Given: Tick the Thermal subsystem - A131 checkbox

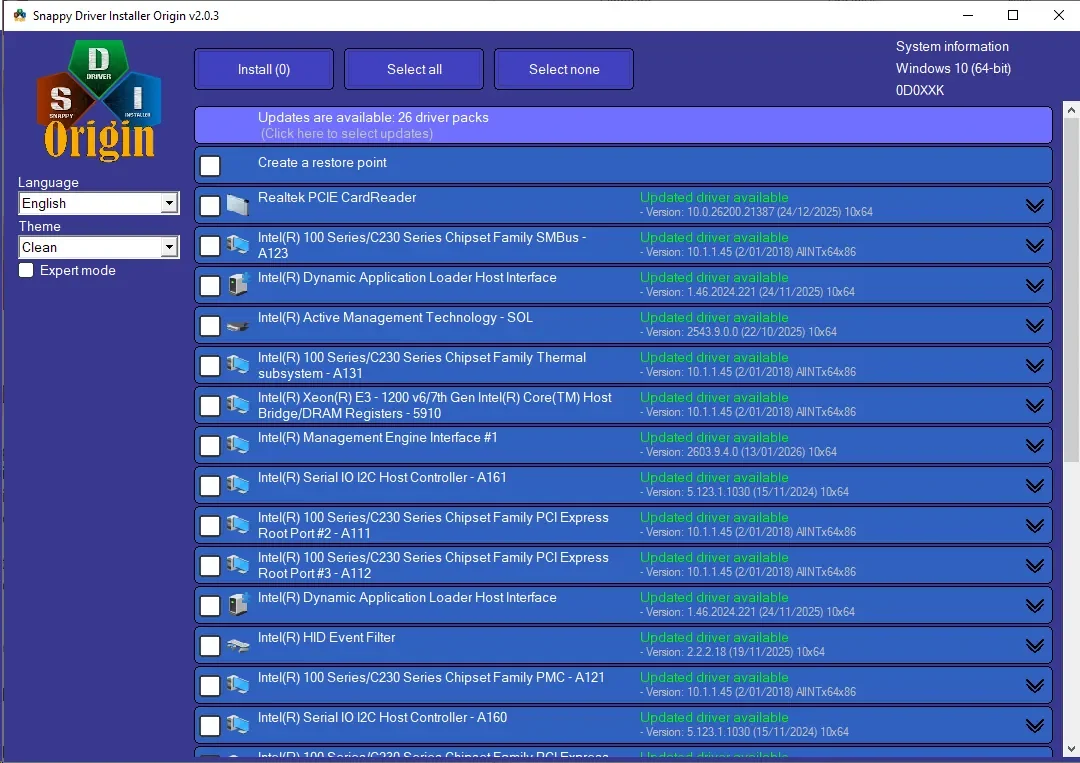Looking at the screenshot, I should pos(210,365).
